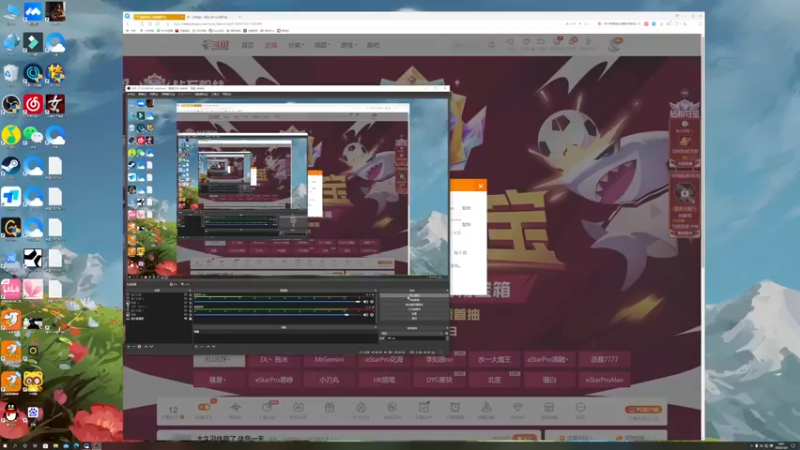The height and width of the screenshot is (450, 800).
Task: Click the search icon in Douyu header
Action: click(x=491, y=45)
